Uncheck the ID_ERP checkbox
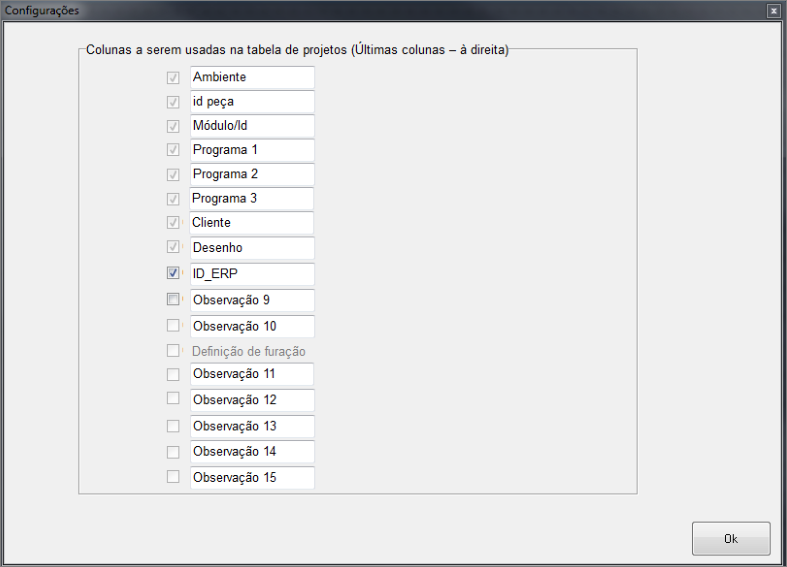Viewport: 787px width, 567px height. pos(173,273)
